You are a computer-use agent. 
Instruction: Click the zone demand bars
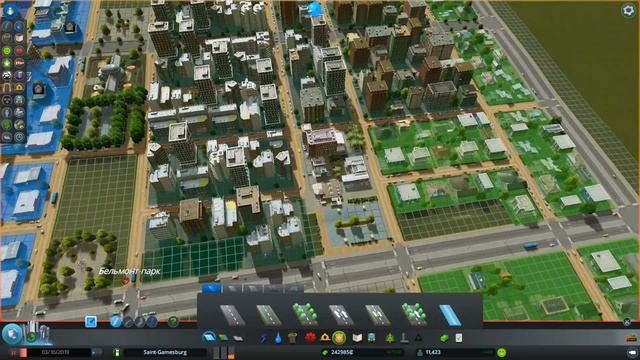[x=224, y=352]
